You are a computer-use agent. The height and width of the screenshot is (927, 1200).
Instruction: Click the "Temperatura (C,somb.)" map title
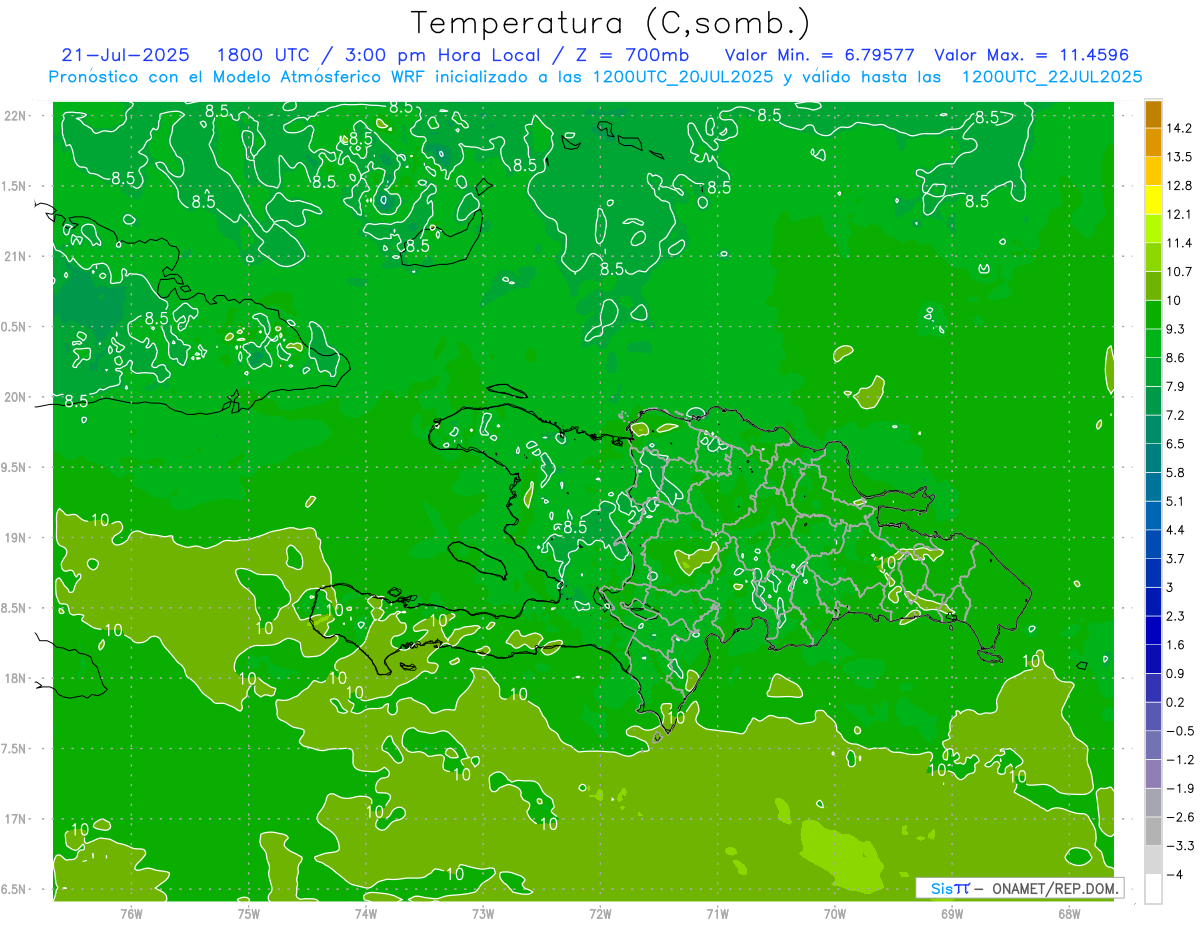tap(611, 22)
